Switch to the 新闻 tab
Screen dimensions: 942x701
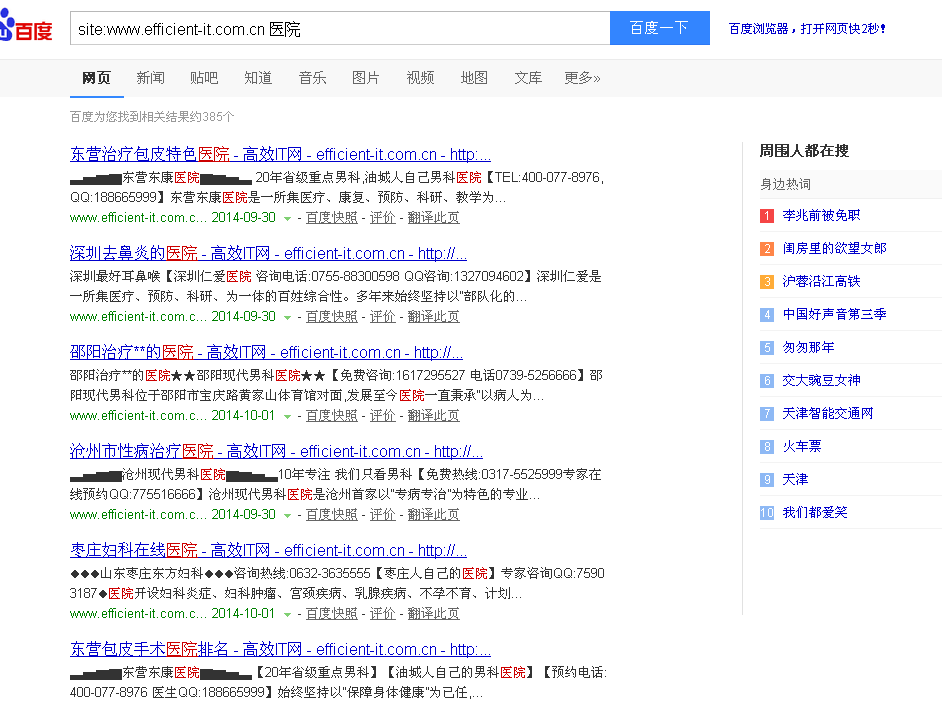pos(150,76)
